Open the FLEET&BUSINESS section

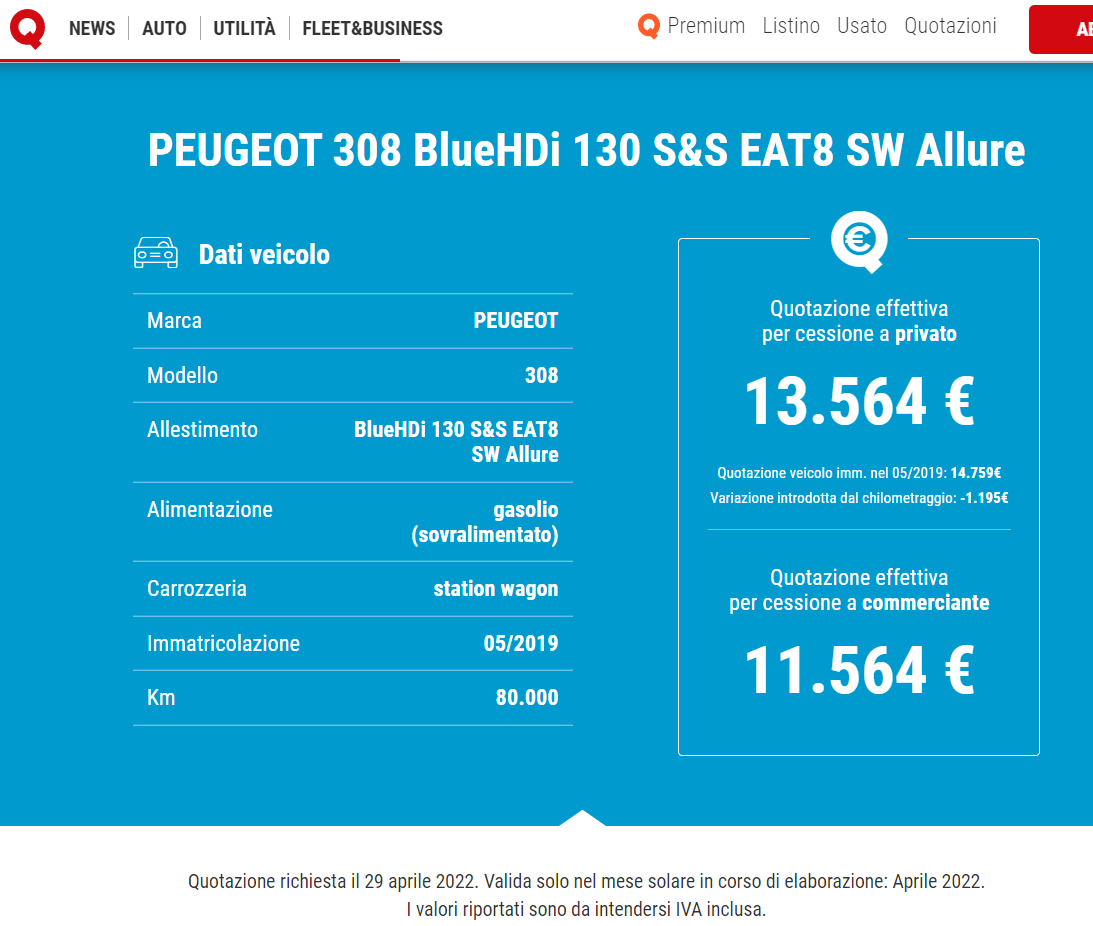coord(372,28)
